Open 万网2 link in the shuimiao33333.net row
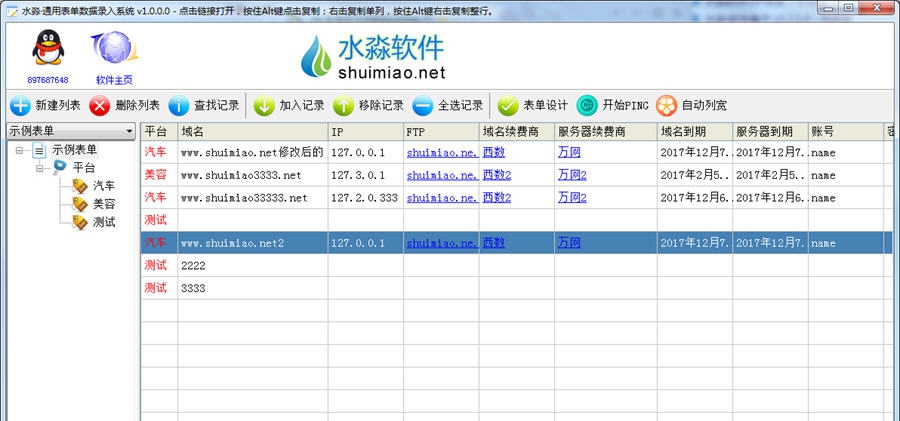Image resolution: width=900 pixels, height=421 pixels. tap(572, 198)
